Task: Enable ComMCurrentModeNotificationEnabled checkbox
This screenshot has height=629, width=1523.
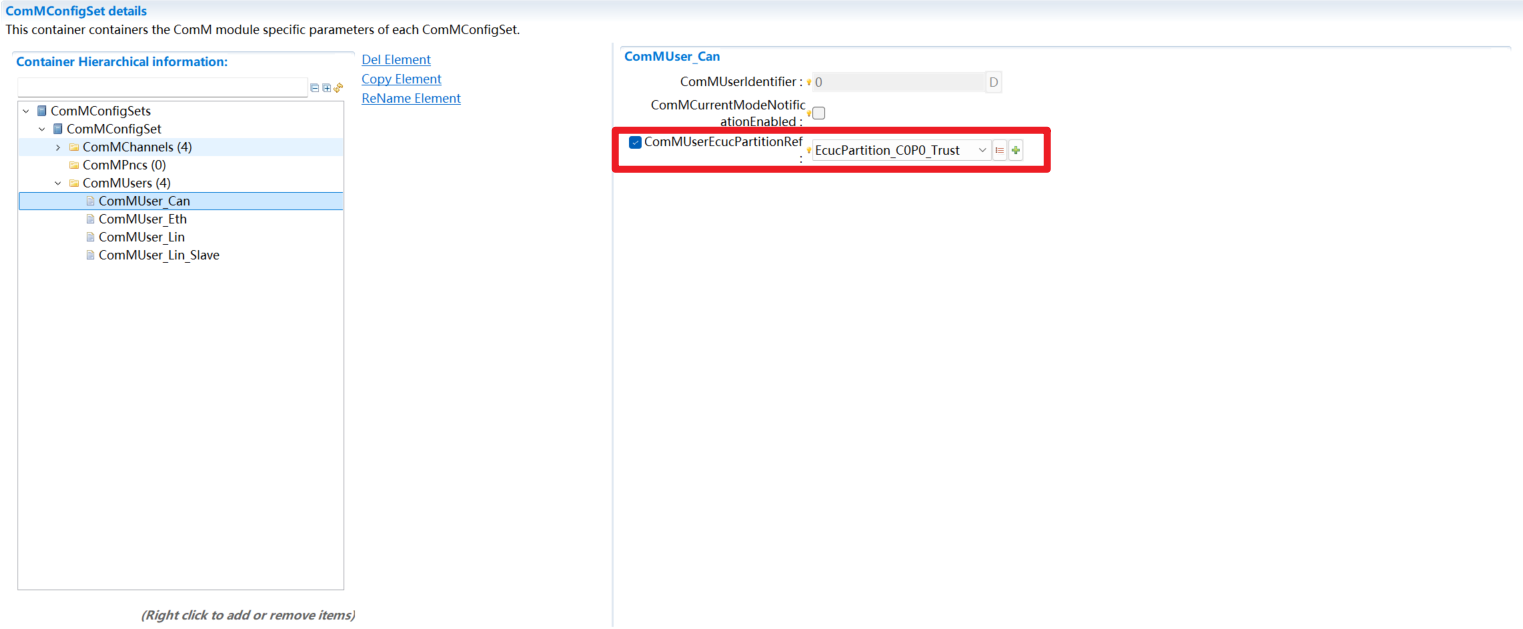Action: [818, 113]
